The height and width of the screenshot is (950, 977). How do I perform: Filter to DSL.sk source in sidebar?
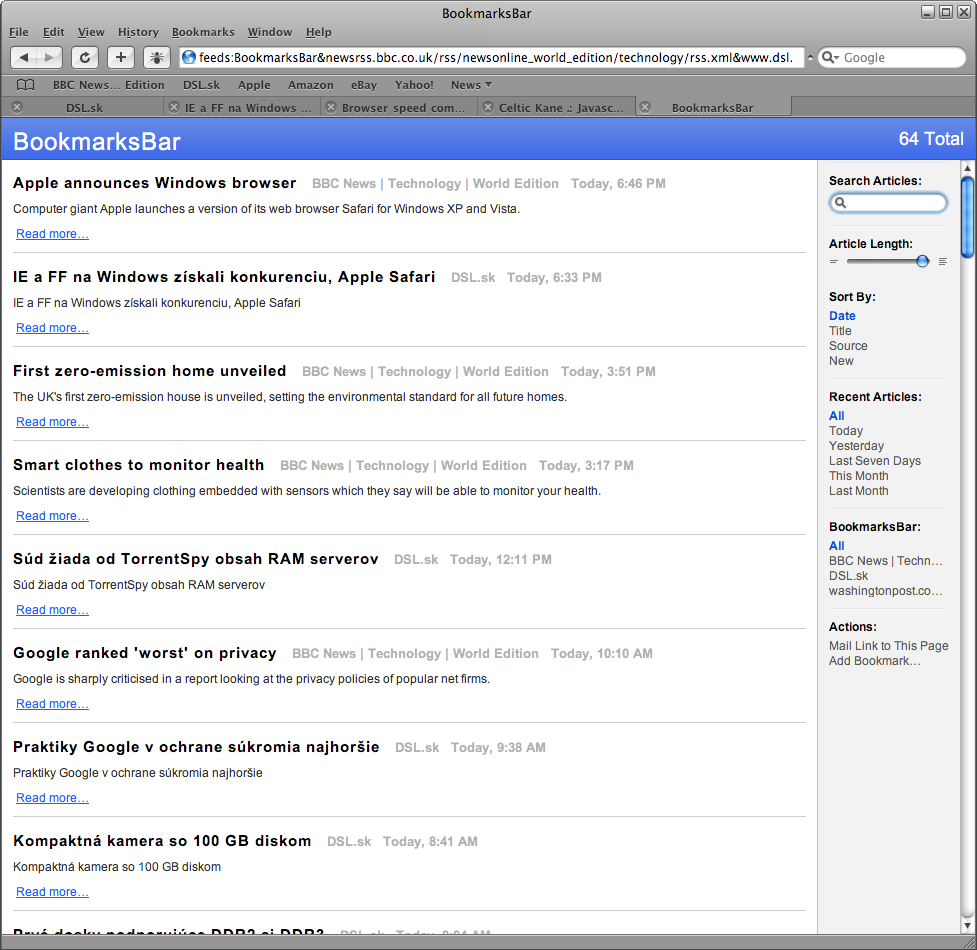click(x=848, y=576)
